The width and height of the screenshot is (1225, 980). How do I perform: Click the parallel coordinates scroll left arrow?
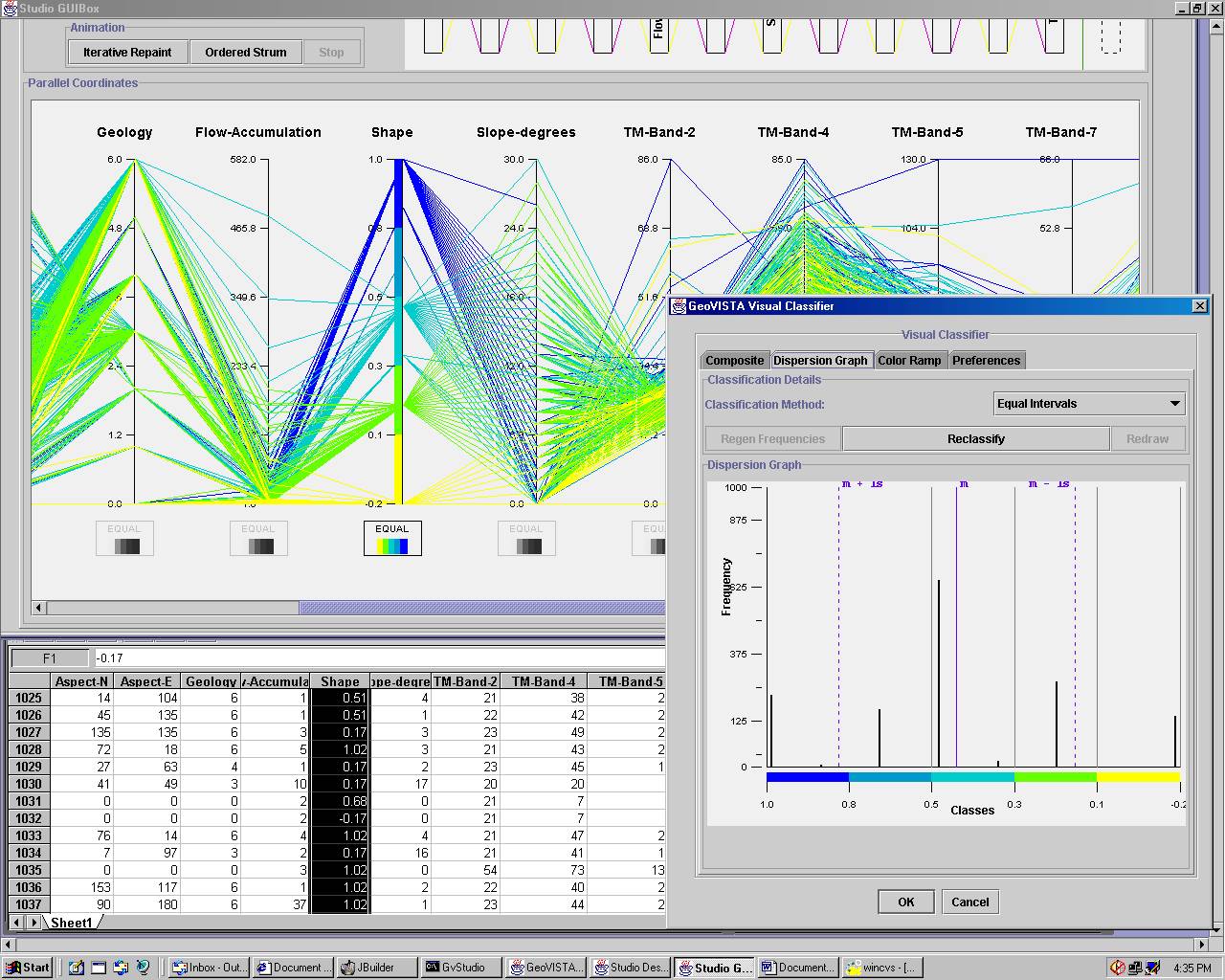point(39,608)
